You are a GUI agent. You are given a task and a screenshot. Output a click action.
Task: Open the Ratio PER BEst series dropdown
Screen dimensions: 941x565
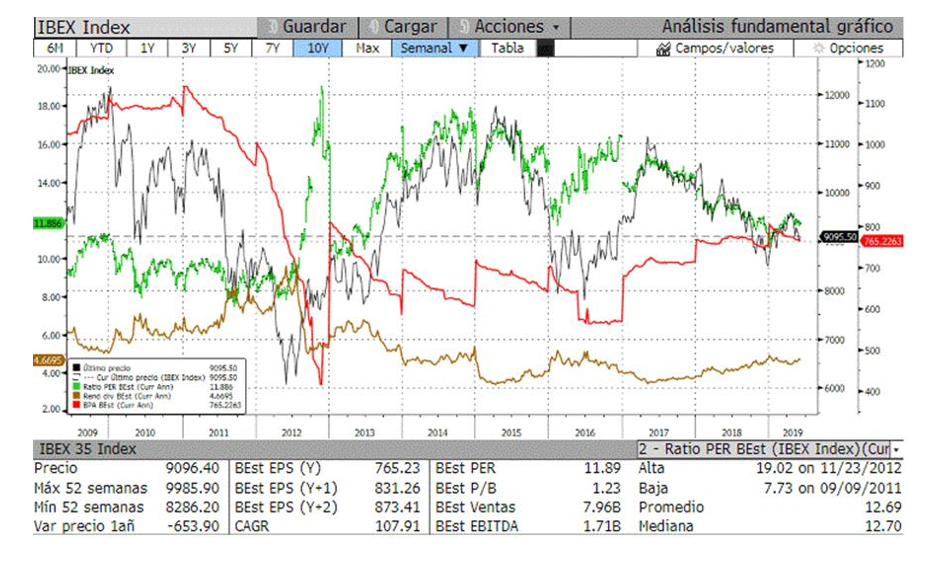770,449
